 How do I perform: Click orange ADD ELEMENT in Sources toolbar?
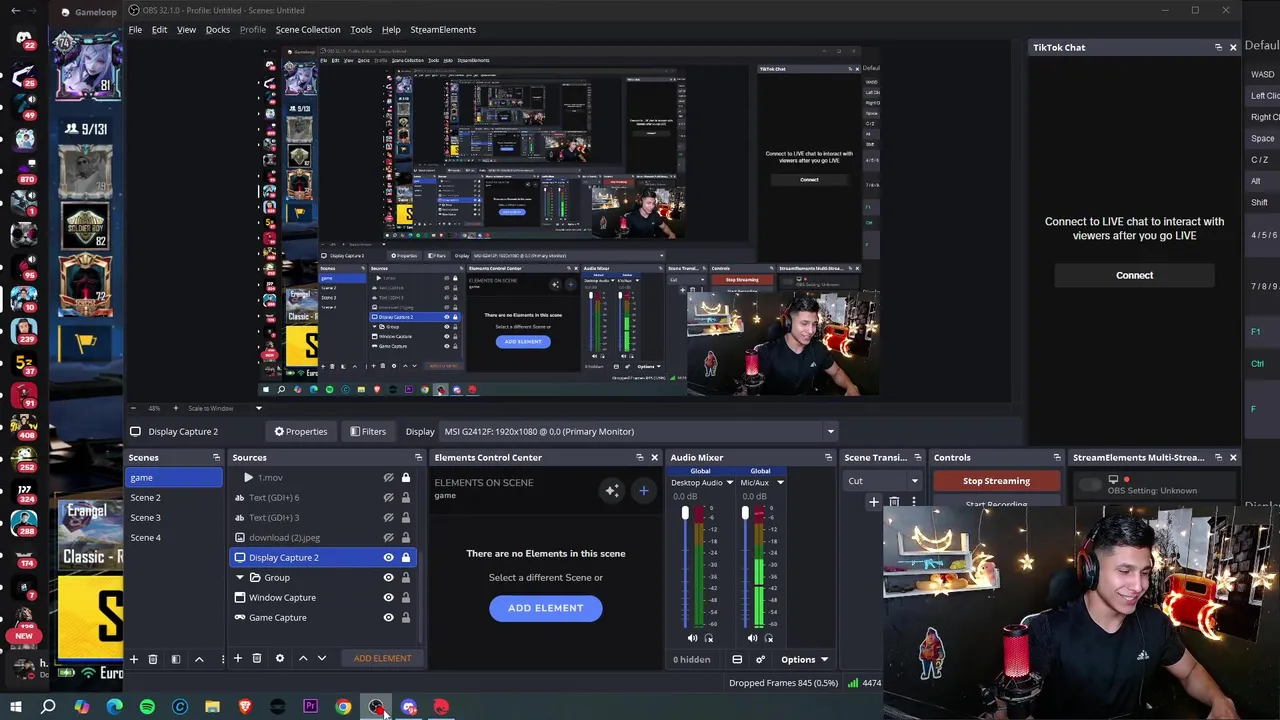[x=382, y=658]
